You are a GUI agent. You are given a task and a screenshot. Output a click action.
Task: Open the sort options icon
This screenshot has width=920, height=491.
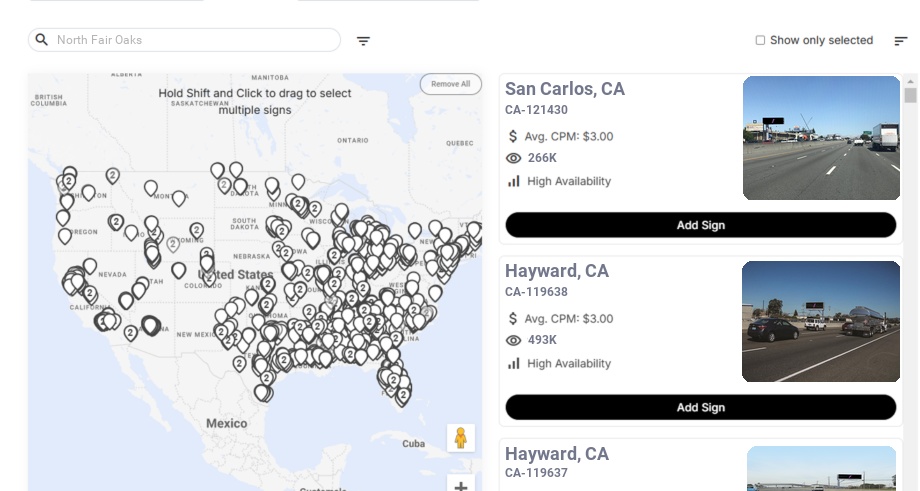tap(901, 41)
